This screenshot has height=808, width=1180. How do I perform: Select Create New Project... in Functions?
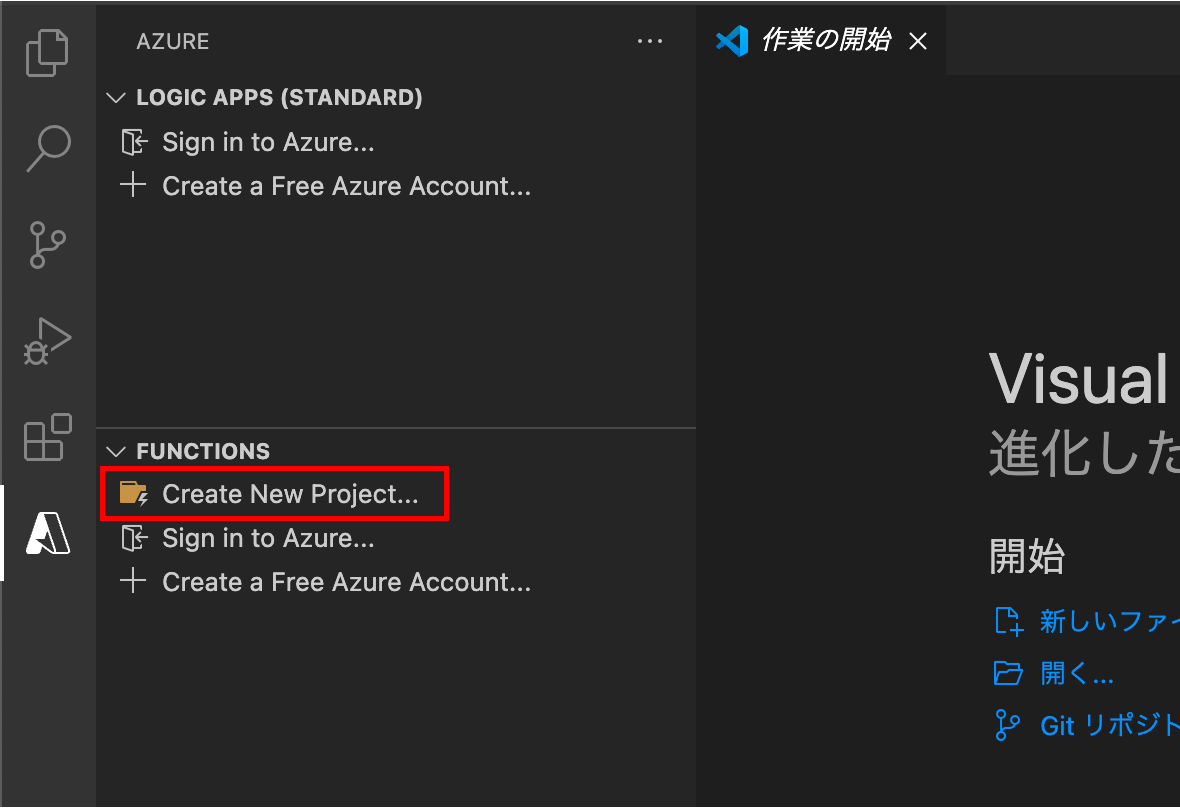coord(290,494)
